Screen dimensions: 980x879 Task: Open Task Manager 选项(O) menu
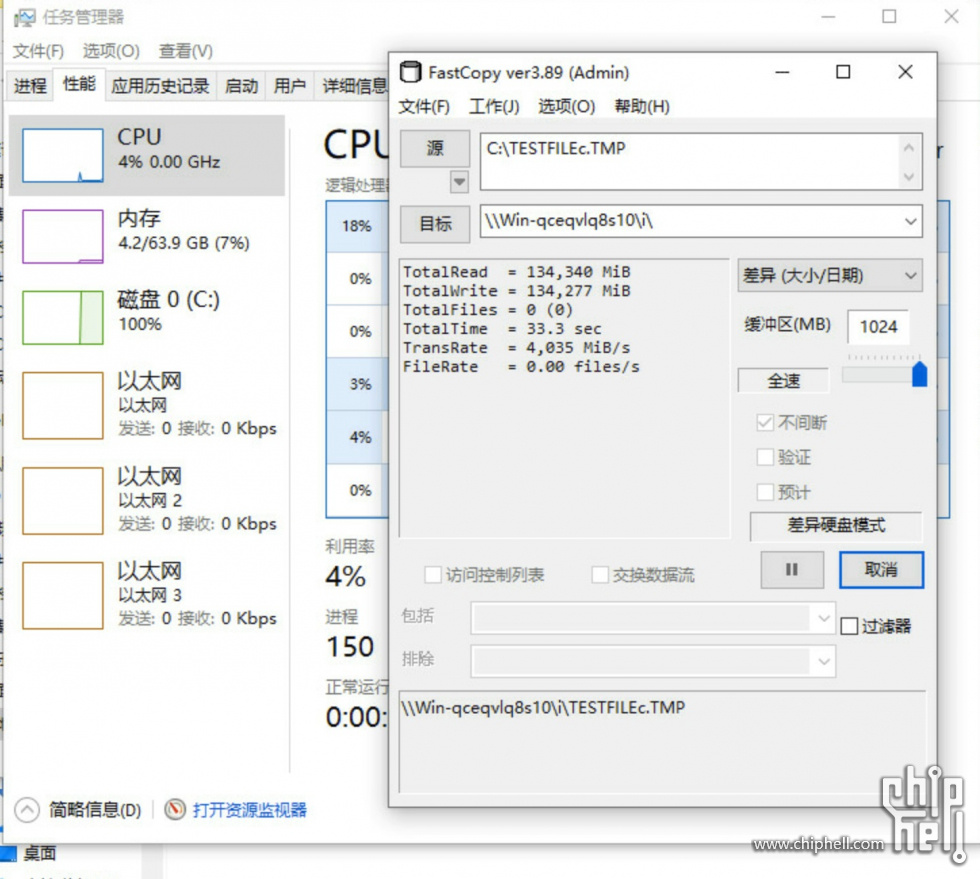point(111,51)
